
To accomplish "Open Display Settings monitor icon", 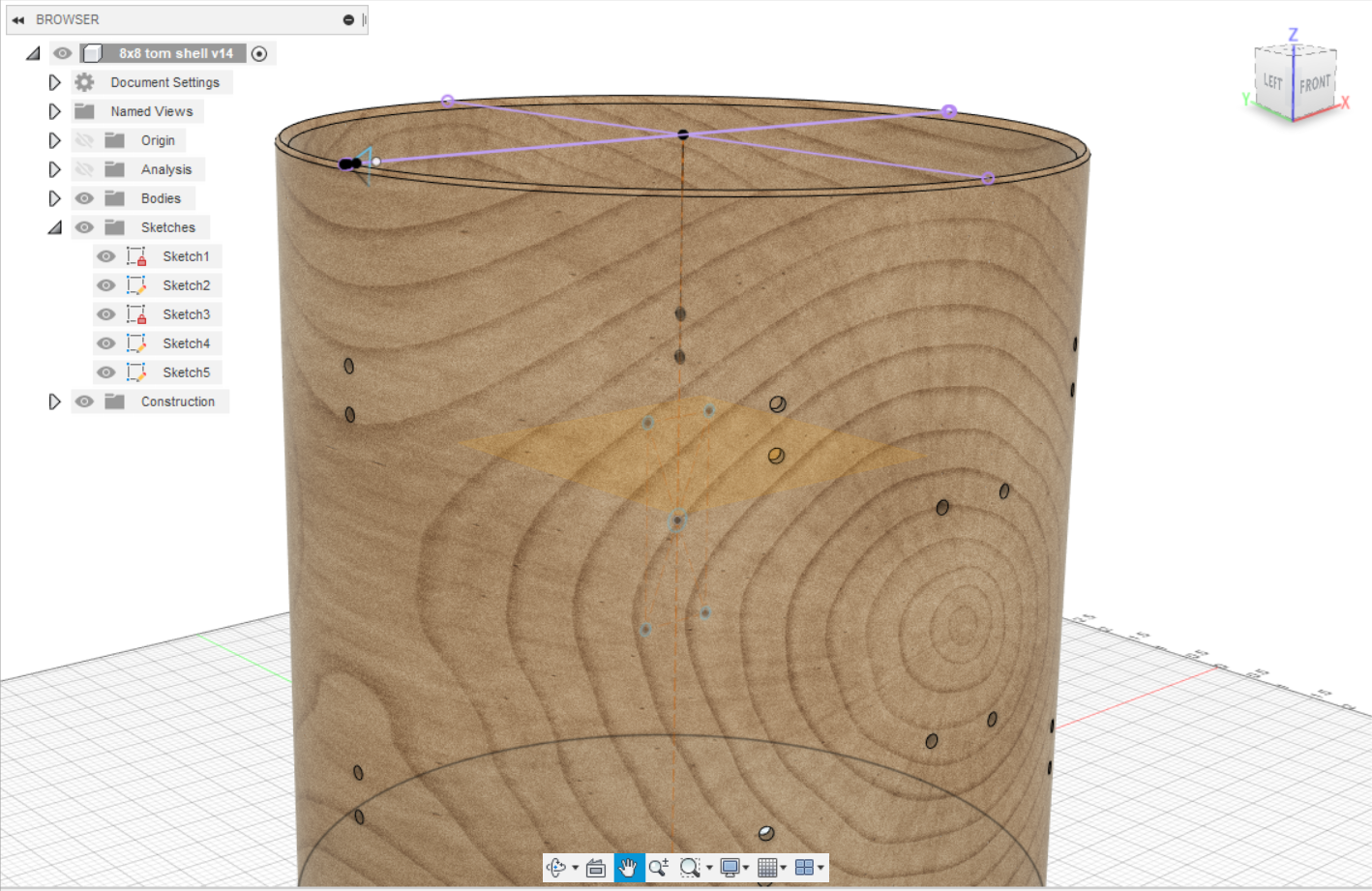I will 731,868.
